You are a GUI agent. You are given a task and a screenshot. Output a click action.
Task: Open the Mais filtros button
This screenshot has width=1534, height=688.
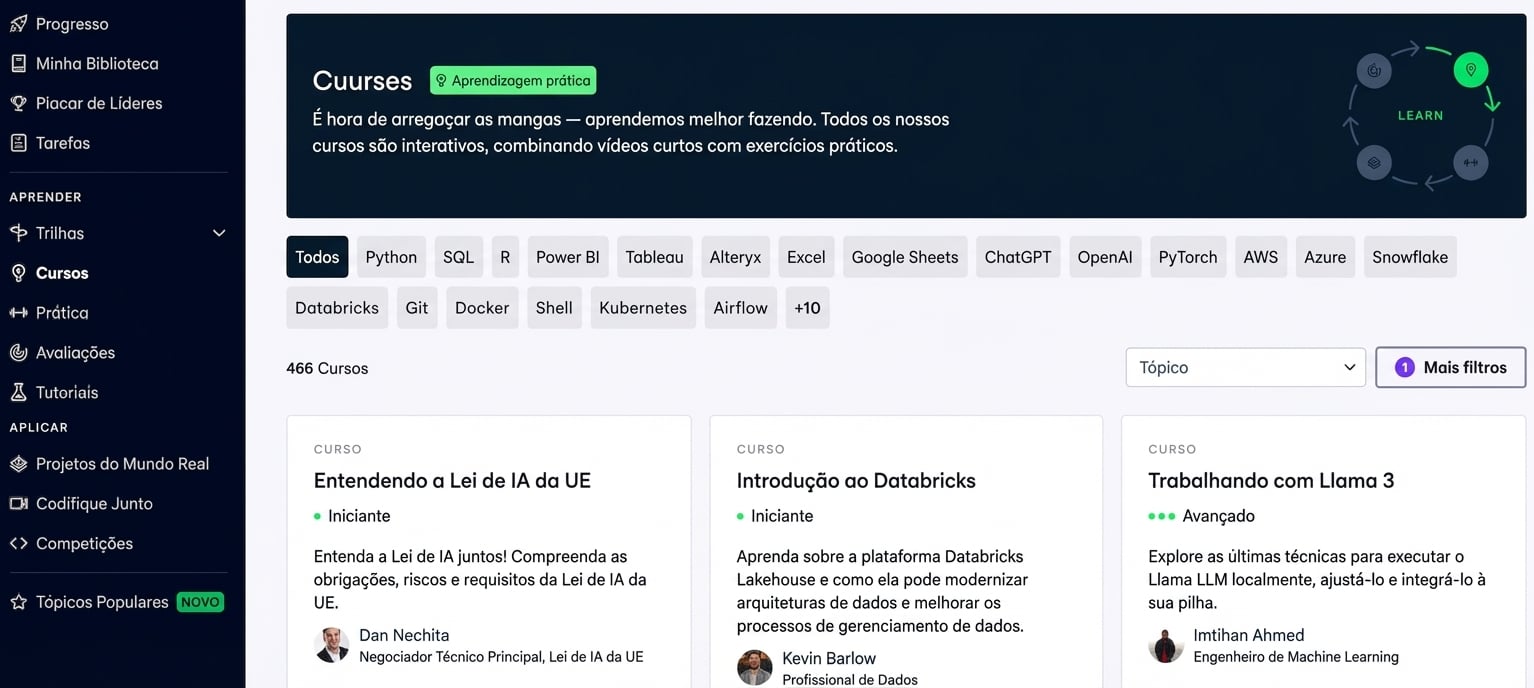1451,367
